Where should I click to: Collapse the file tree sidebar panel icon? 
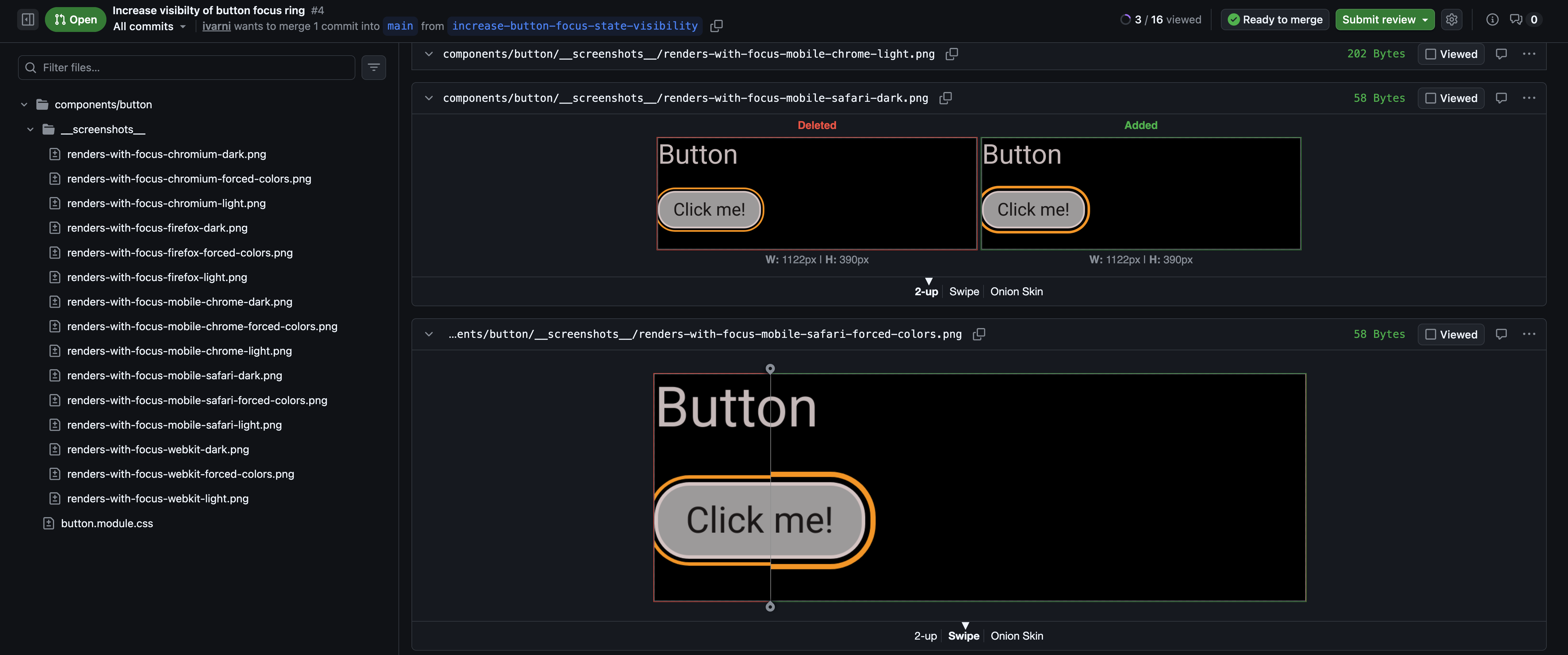28,20
